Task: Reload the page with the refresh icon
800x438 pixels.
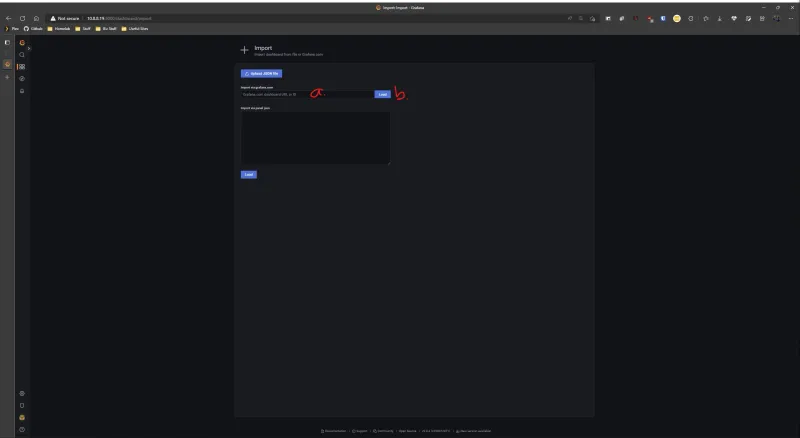Action: [x=22, y=18]
